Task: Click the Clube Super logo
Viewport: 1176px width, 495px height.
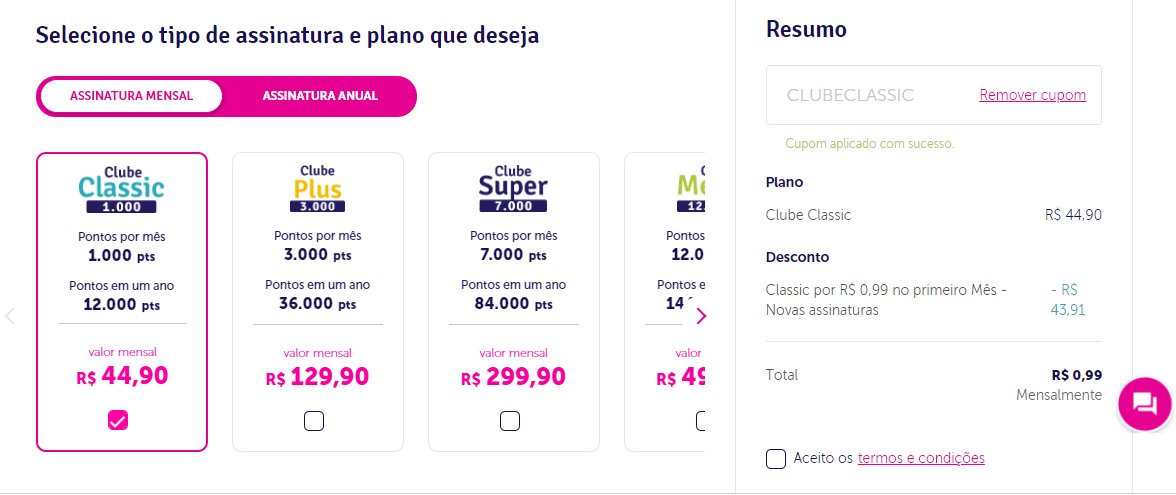Action: [x=513, y=188]
